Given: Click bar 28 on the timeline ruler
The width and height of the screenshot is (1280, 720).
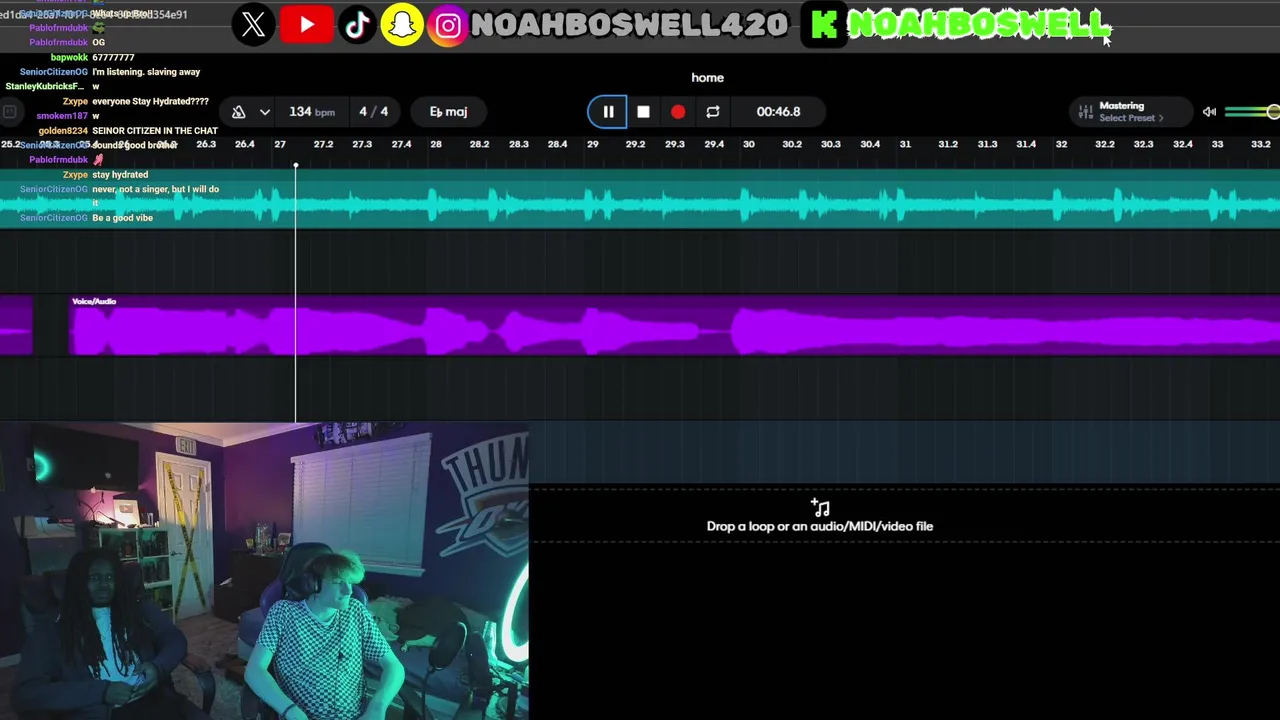Looking at the screenshot, I should [436, 144].
